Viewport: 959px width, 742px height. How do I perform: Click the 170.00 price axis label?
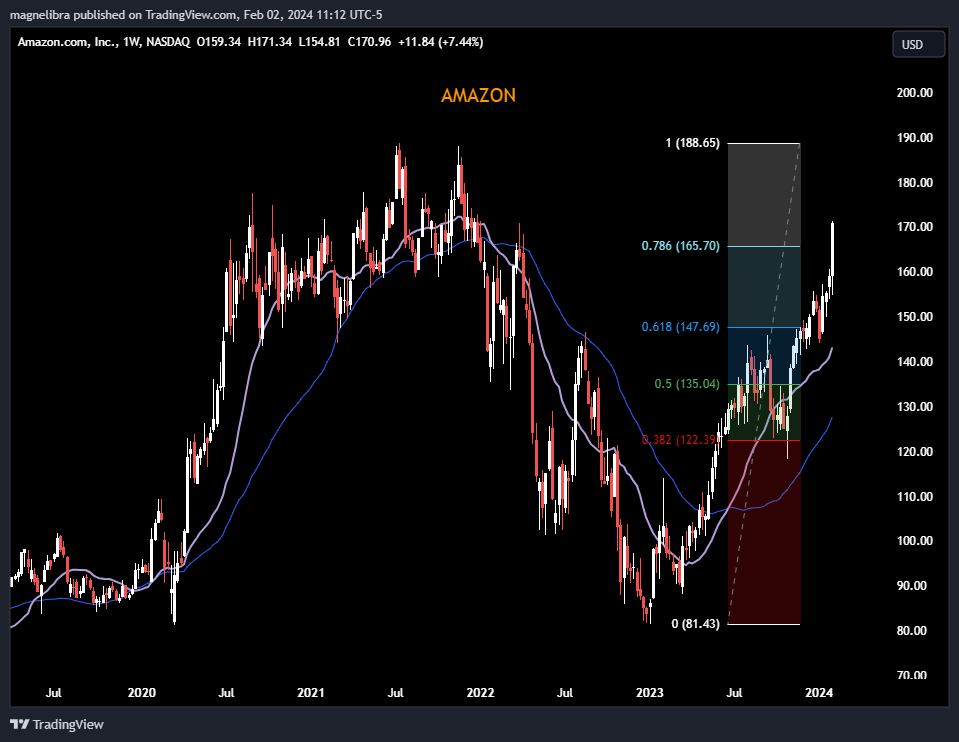pyautogui.click(x=914, y=227)
